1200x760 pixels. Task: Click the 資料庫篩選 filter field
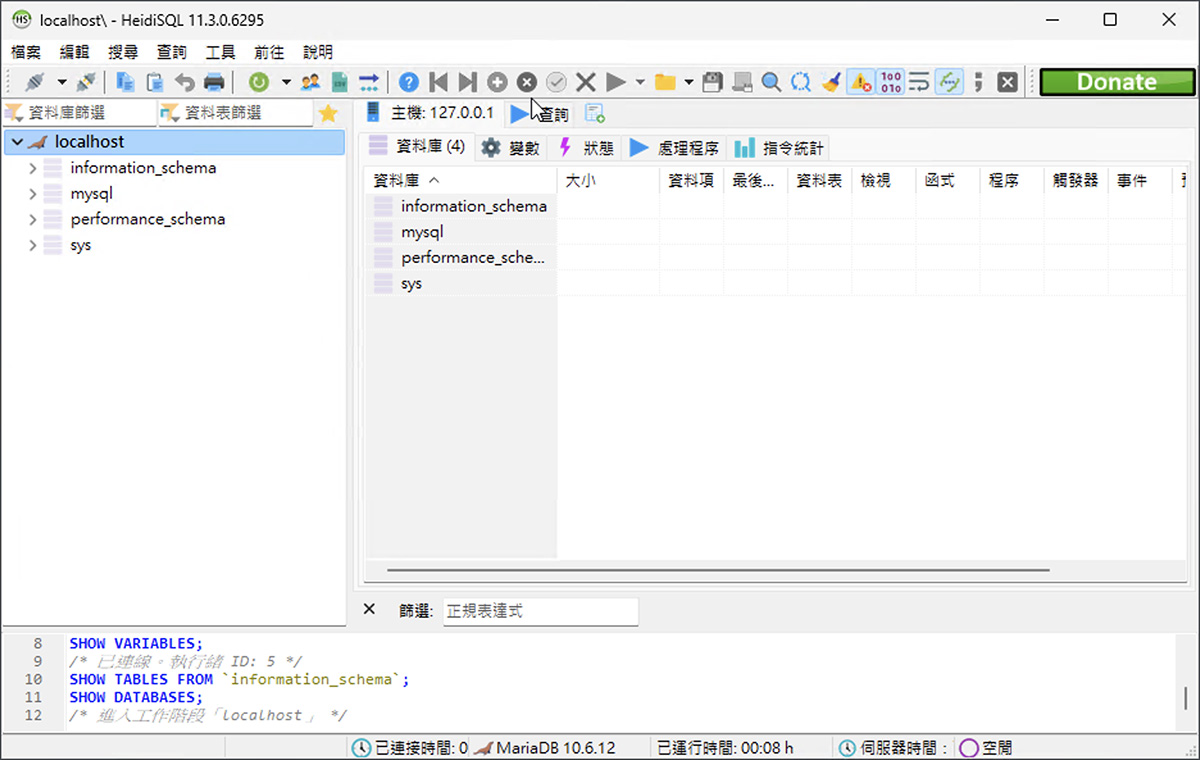(80, 113)
